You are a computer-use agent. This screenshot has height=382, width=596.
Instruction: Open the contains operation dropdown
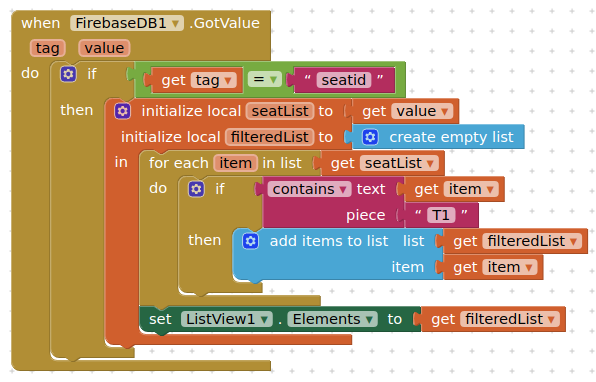[309, 189]
